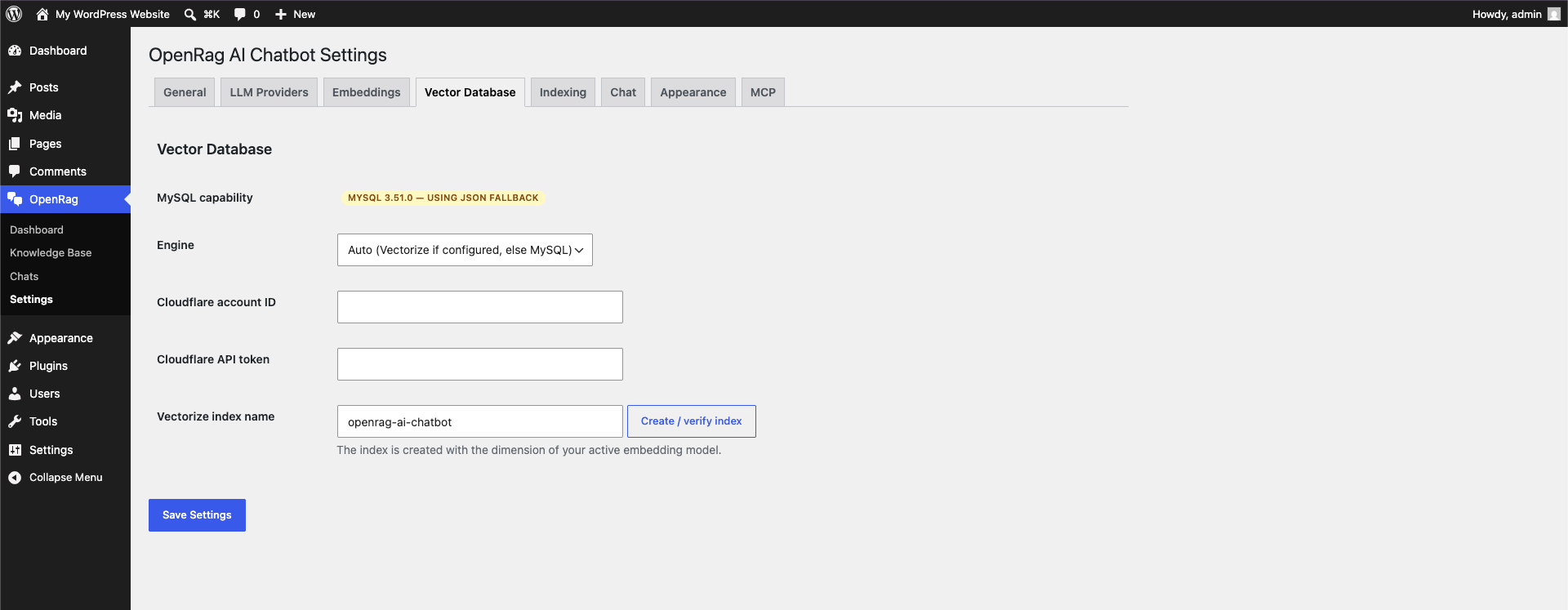Click the index dimension help text
1568x610 pixels.
(x=528, y=450)
